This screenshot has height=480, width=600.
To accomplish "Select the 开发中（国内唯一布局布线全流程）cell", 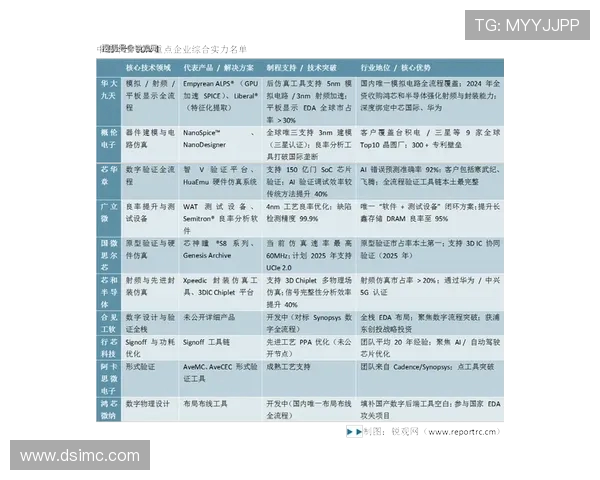I will (x=309, y=410).
